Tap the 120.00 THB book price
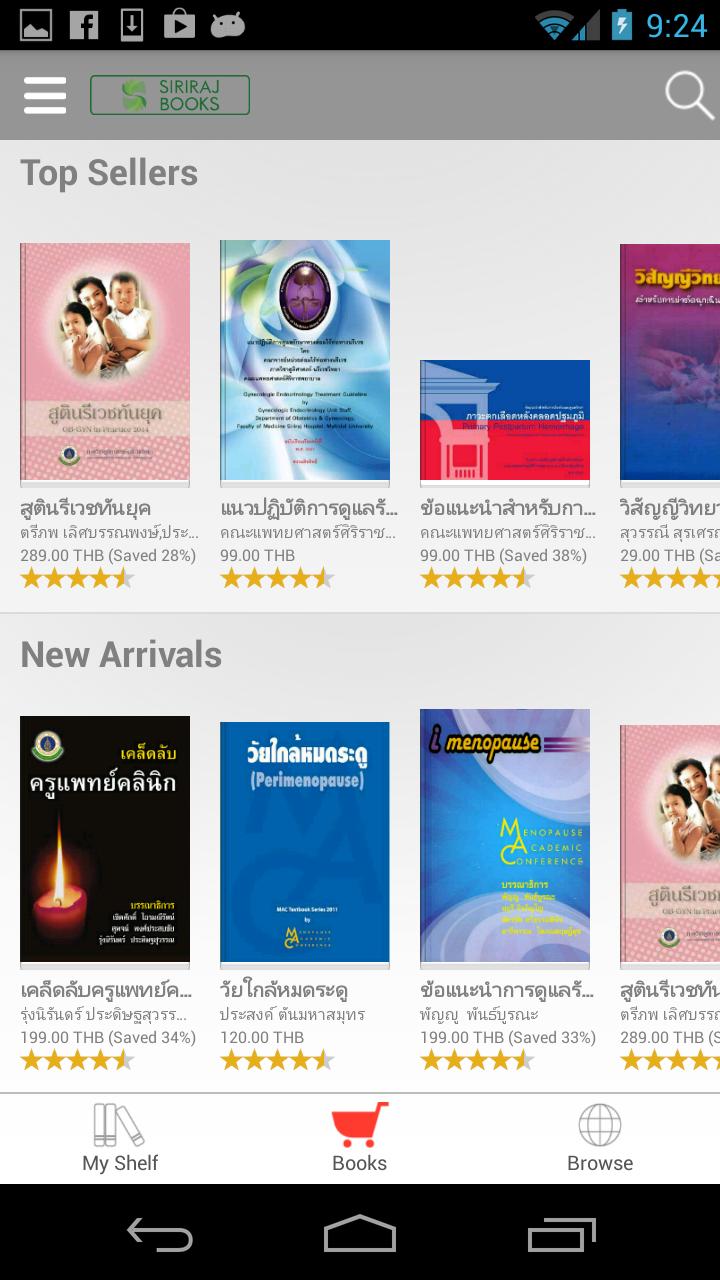Image resolution: width=720 pixels, height=1280 pixels. click(x=262, y=1037)
